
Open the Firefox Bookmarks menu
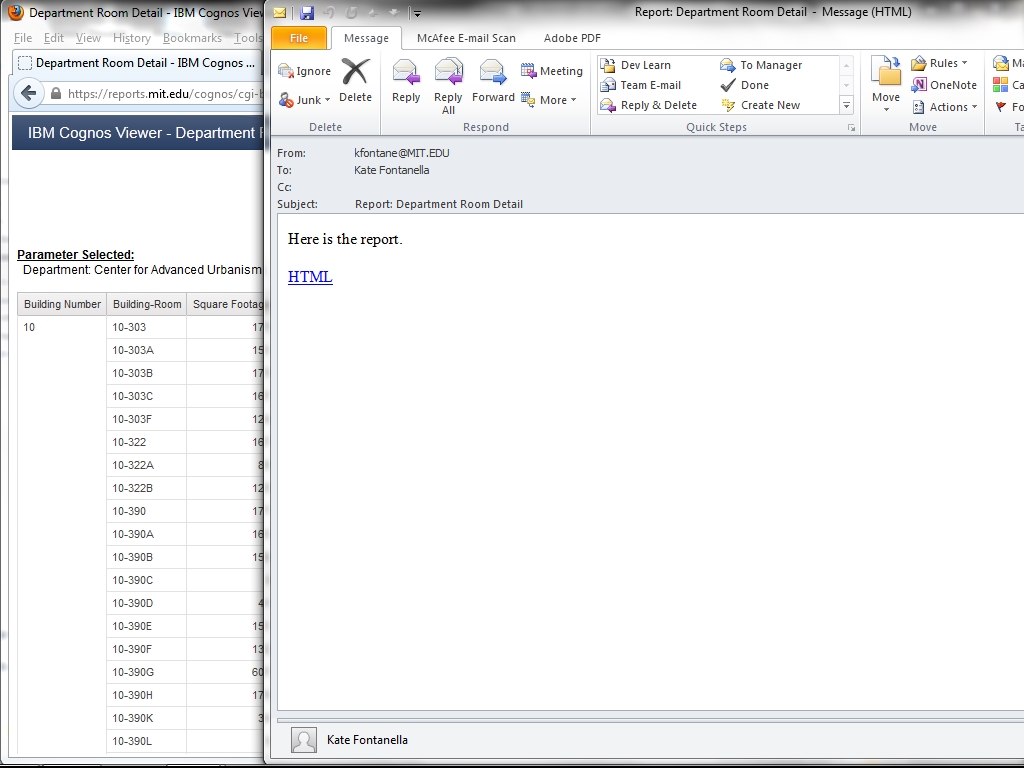[x=192, y=38]
